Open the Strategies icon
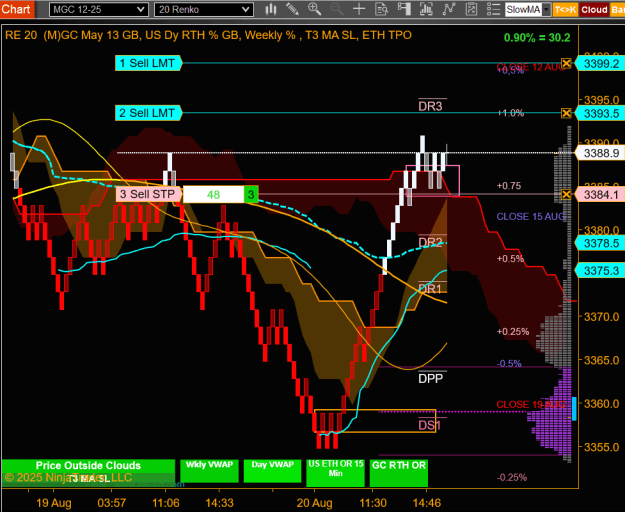This screenshot has height=512, width=625. tap(471, 9)
